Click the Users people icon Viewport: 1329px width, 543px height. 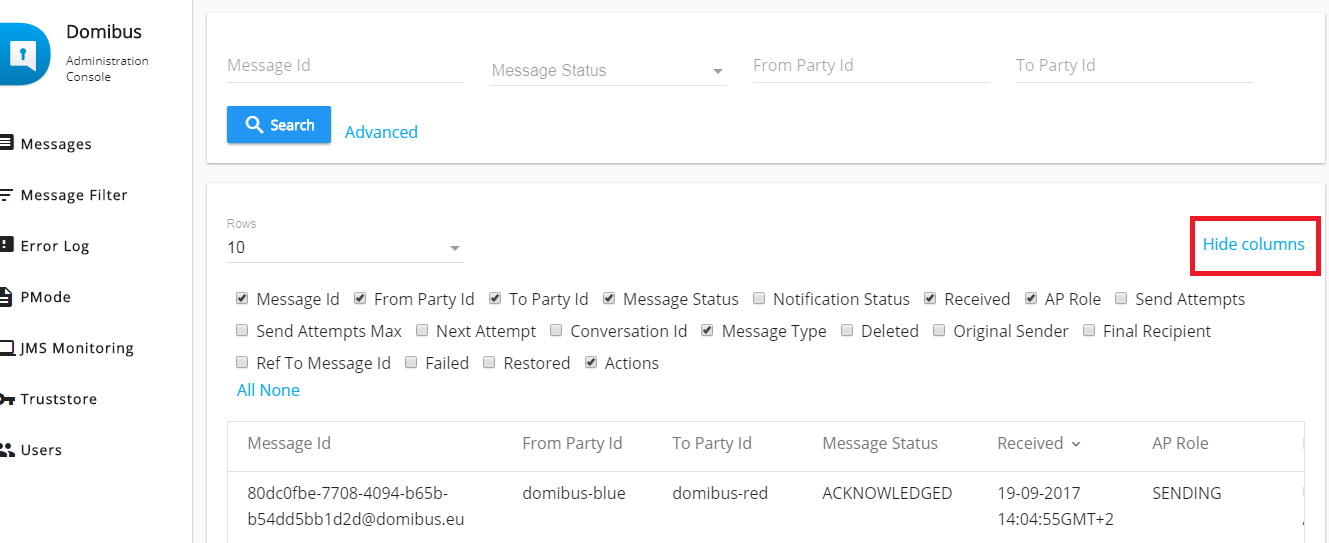(6, 450)
